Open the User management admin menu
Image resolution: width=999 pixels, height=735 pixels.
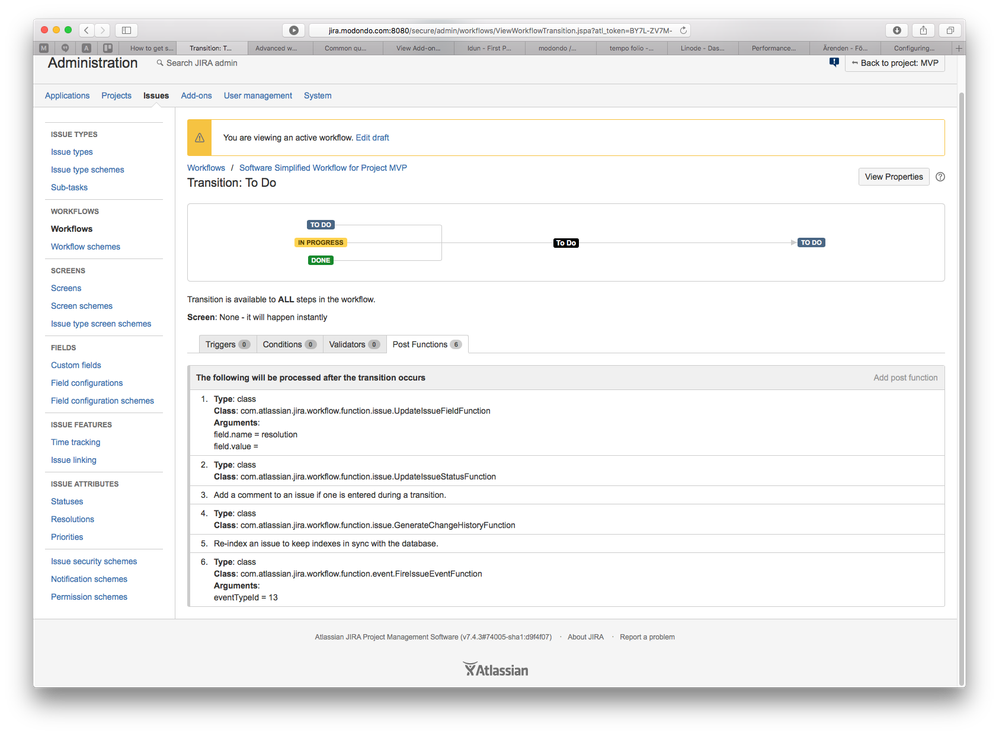(x=257, y=96)
